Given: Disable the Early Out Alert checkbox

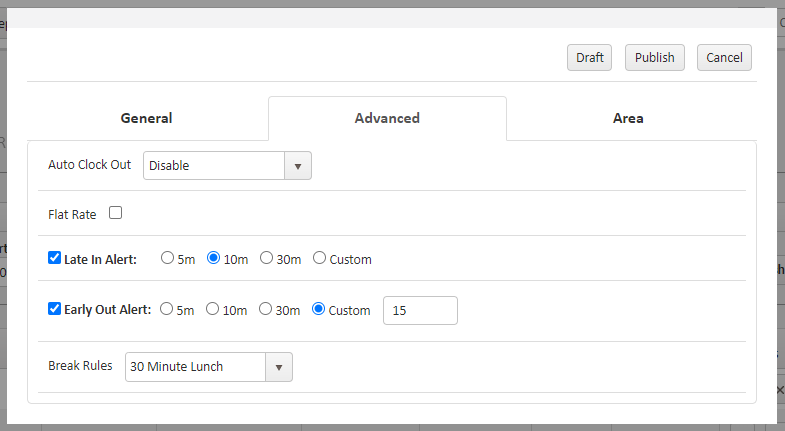Looking at the screenshot, I should (x=55, y=309).
